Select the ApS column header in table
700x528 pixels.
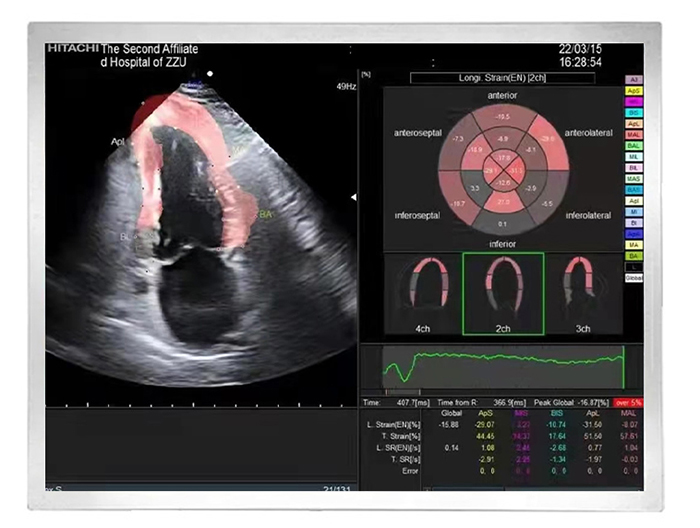[489, 411]
